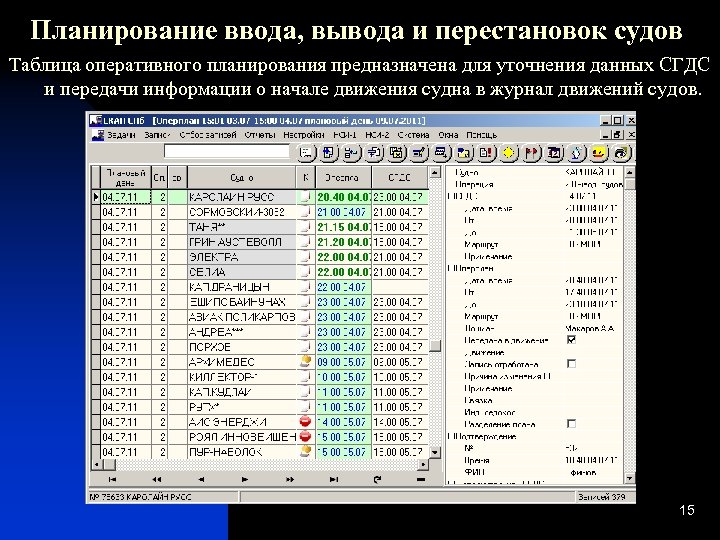Image resolution: width=720 pixels, height=540 pixels.
Task: Select the КАП.ДРАНИЦЫН ship row
Action: (260, 287)
